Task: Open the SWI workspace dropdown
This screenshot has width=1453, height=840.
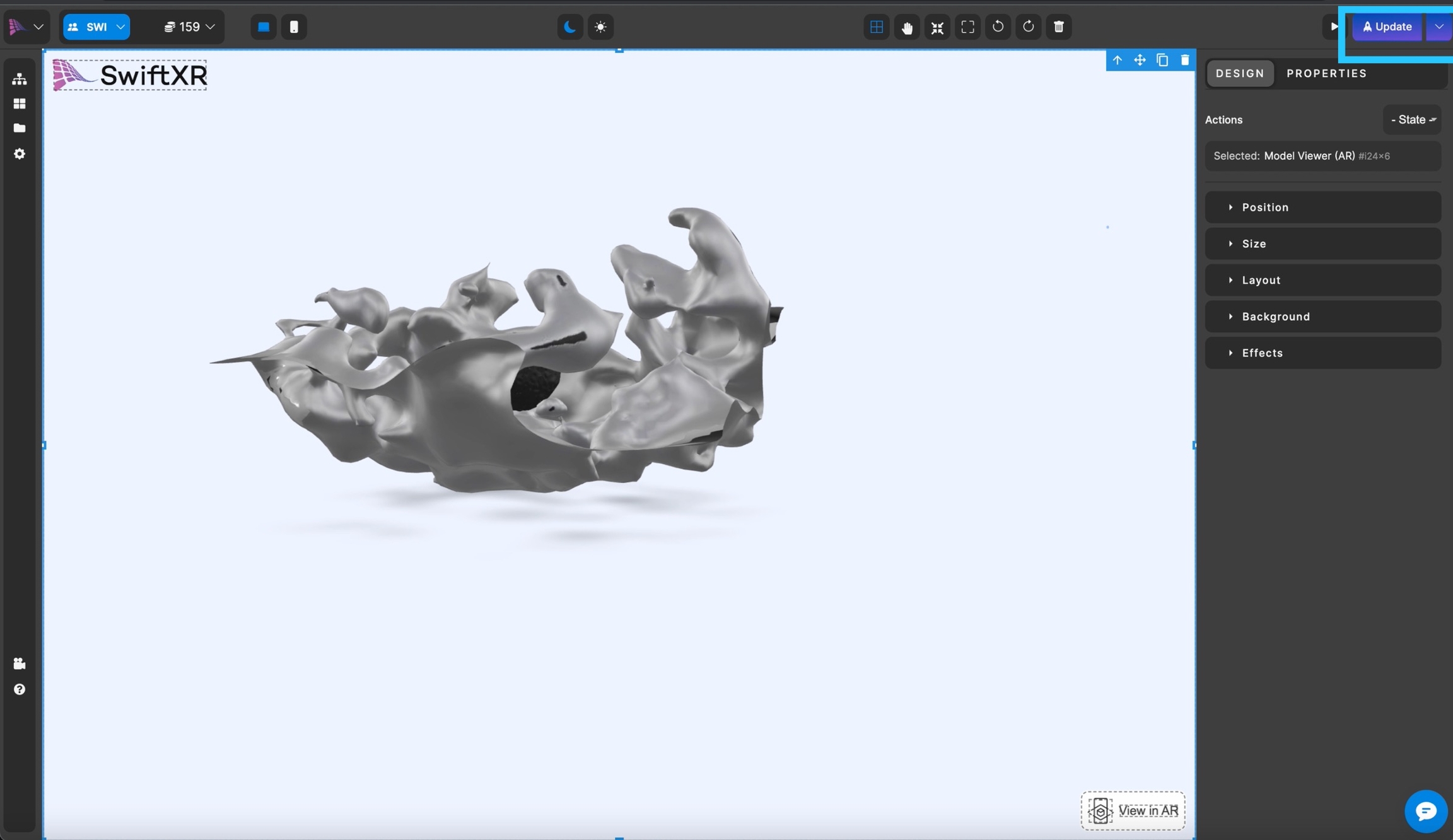Action: point(96,27)
